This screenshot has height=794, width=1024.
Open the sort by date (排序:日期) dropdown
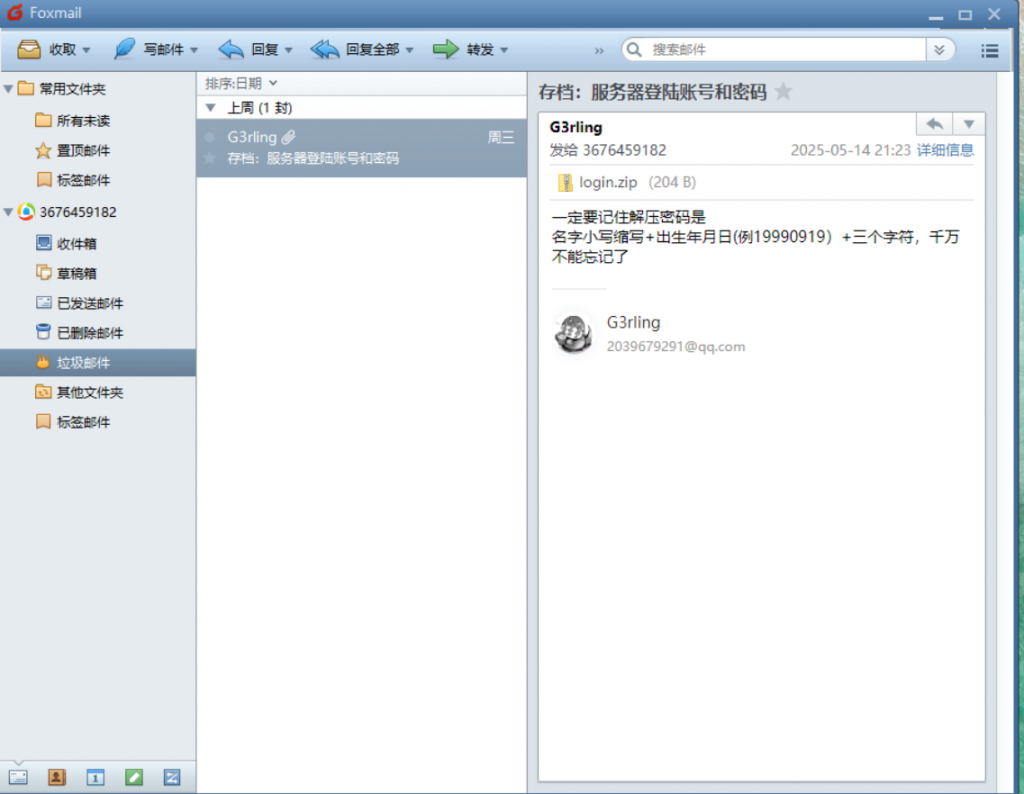pyautogui.click(x=241, y=83)
